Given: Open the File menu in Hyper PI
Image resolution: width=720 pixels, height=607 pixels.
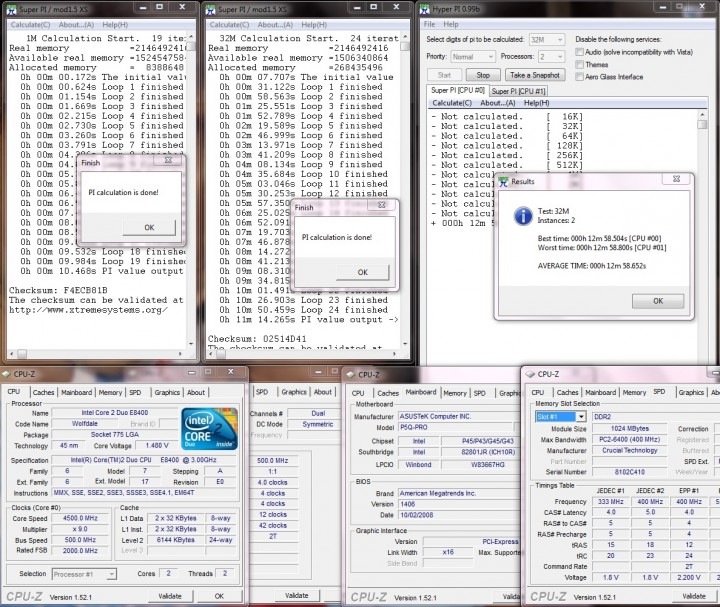Looking at the screenshot, I should [429, 24].
